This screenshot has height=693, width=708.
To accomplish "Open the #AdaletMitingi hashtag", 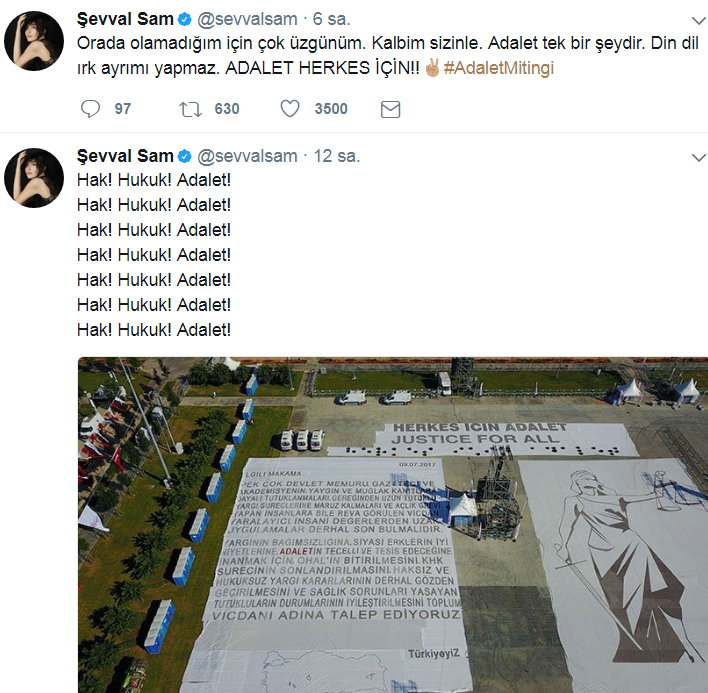I will pyautogui.click(x=499, y=68).
